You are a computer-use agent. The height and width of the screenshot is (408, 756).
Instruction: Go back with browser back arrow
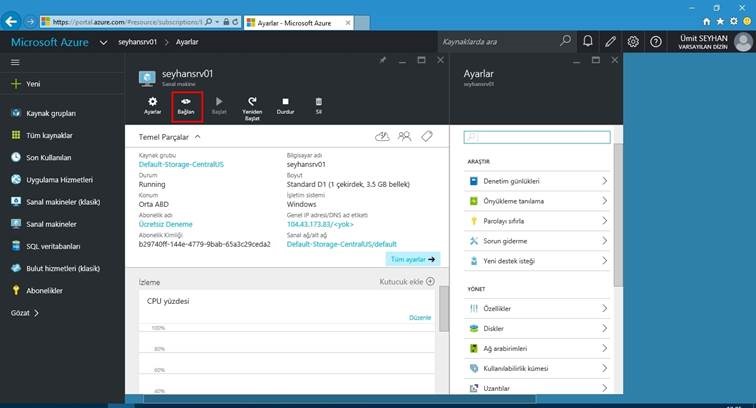[11, 21]
